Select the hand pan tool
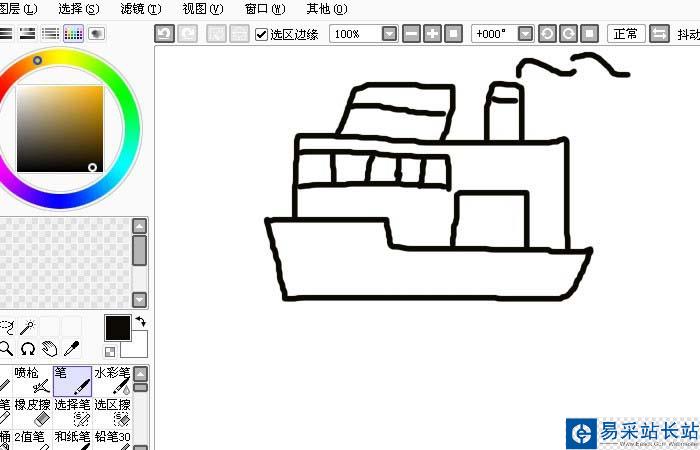This screenshot has height=450, width=700. point(50,349)
